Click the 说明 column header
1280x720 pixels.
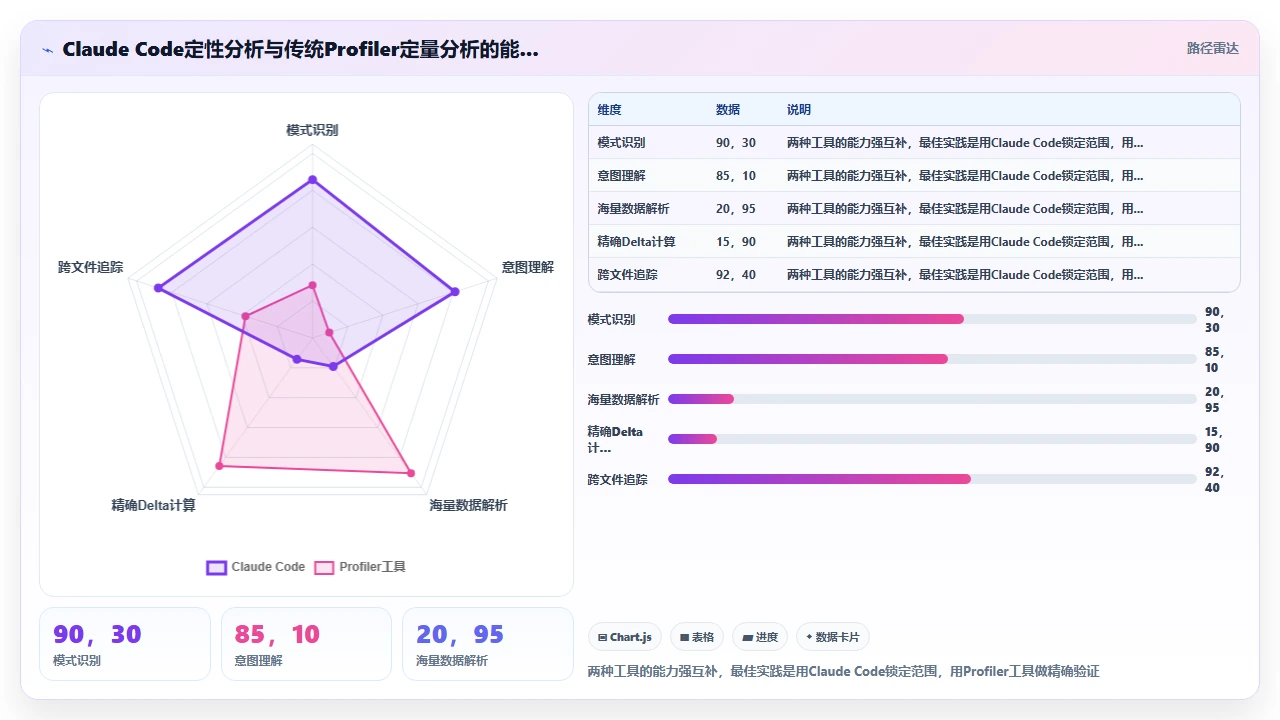click(x=799, y=110)
